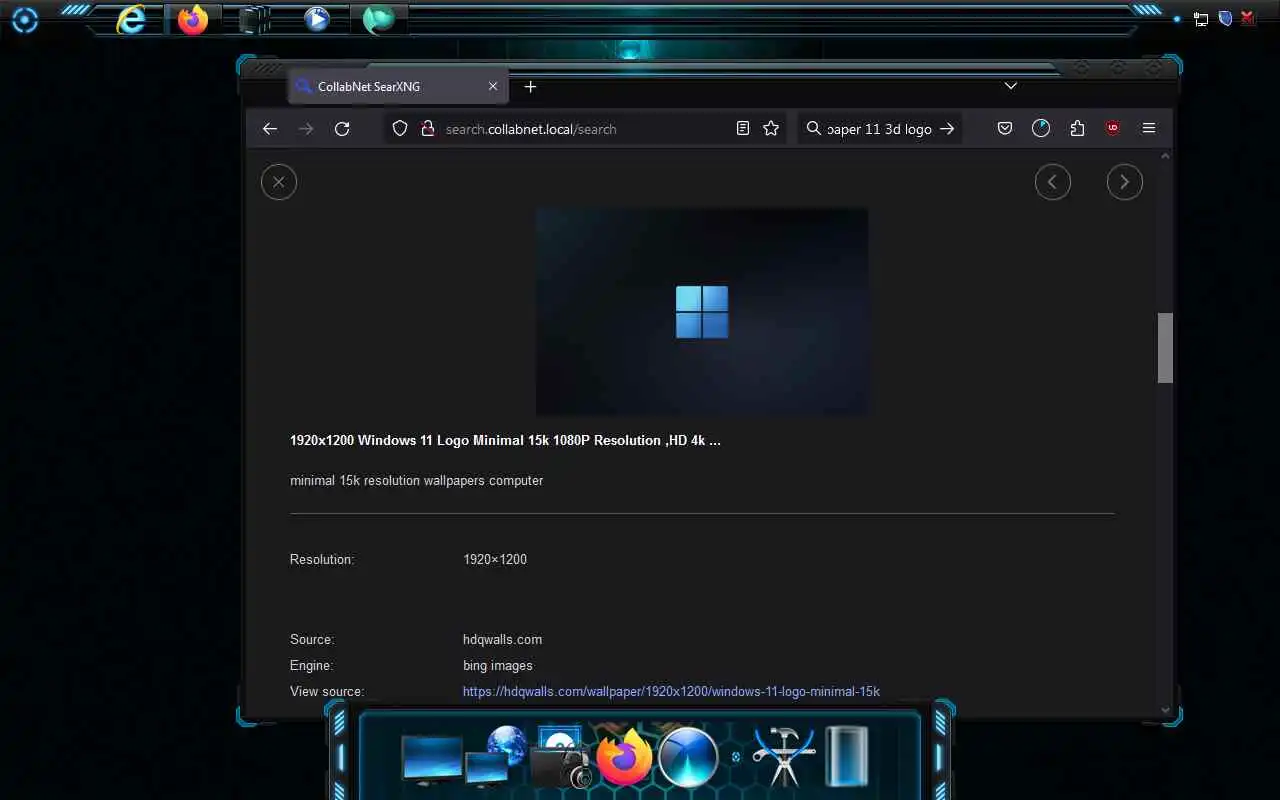This screenshot has height=800, width=1280.
Task: Open a new tab with the plus button
Action: click(x=531, y=87)
